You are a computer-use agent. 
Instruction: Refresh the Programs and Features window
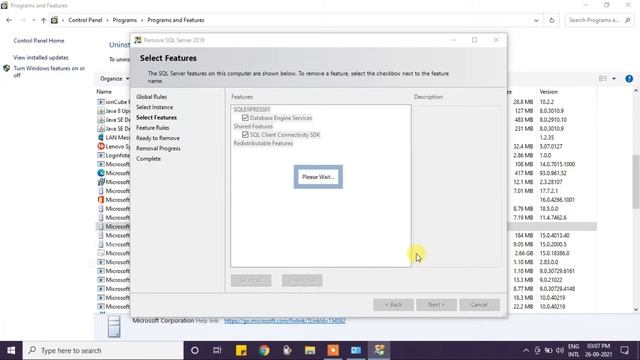(551, 20)
